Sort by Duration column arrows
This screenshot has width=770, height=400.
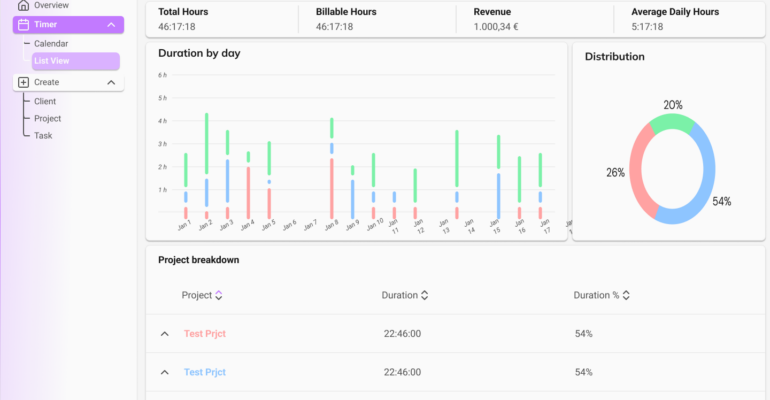click(425, 295)
